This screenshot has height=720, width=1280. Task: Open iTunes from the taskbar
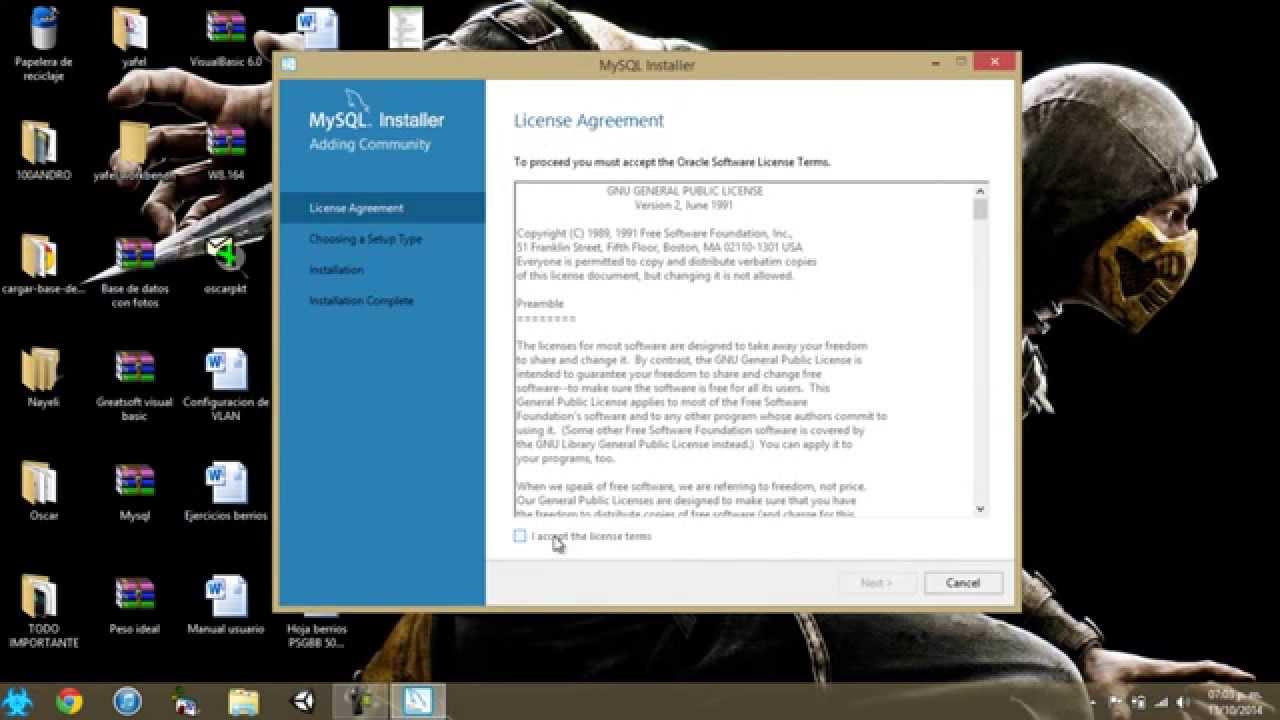coord(127,702)
